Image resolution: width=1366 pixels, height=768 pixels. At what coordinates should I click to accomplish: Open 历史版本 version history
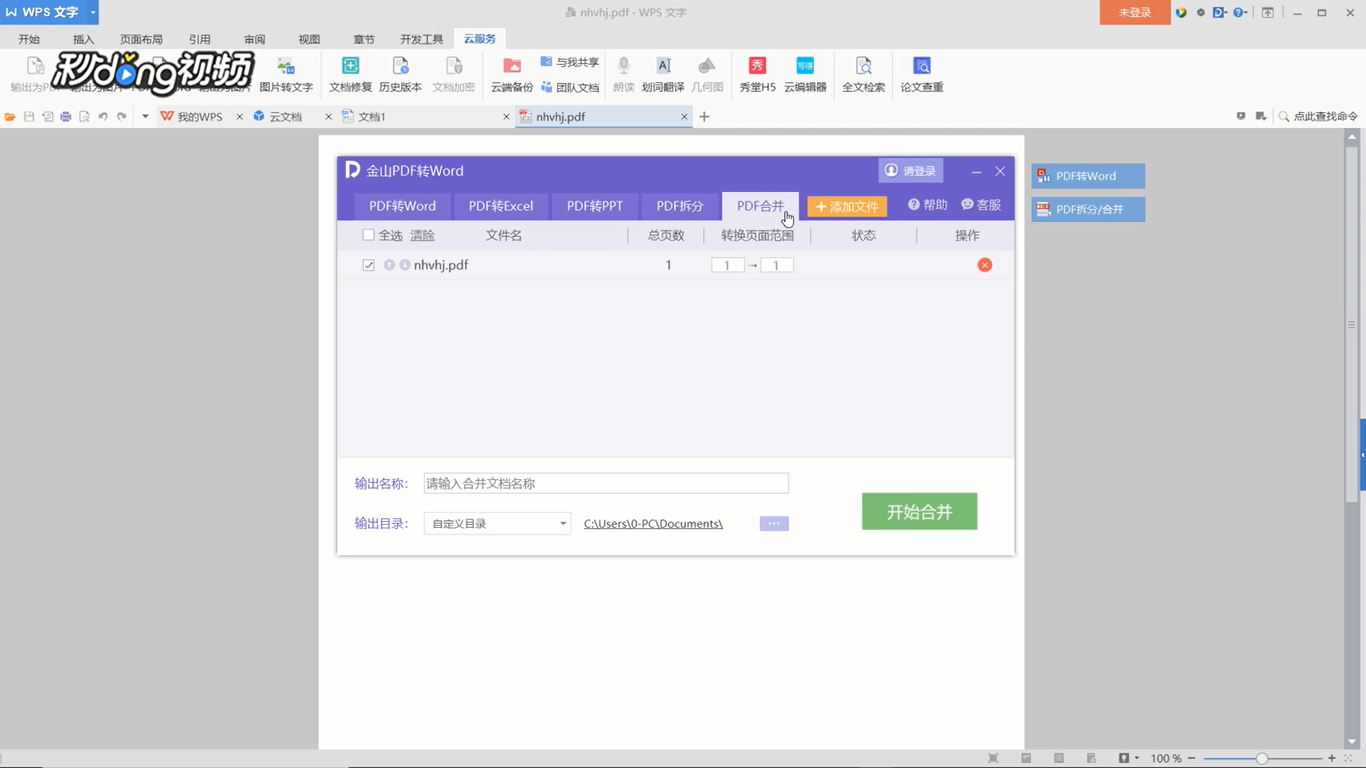click(x=400, y=75)
